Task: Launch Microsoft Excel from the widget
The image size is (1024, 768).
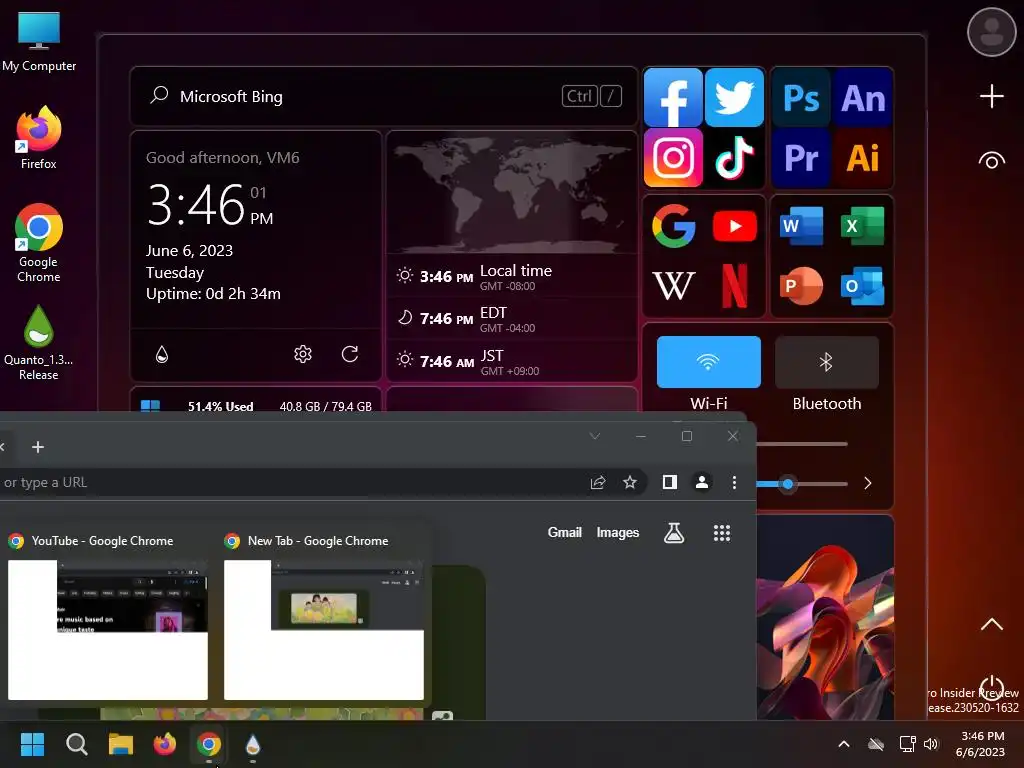Action: point(862,226)
